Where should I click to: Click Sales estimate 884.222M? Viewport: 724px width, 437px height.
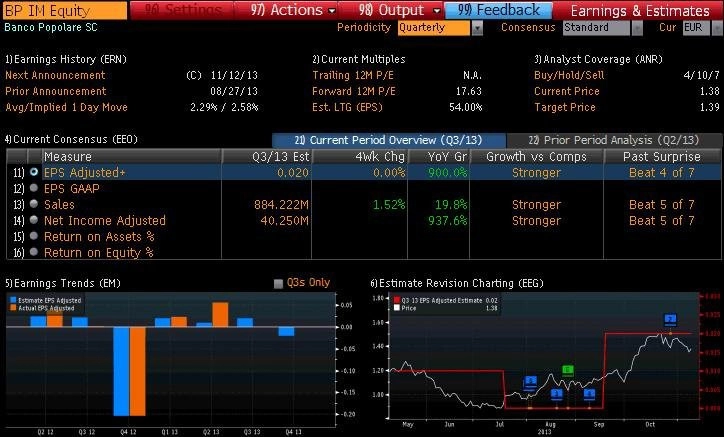(281, 204)
